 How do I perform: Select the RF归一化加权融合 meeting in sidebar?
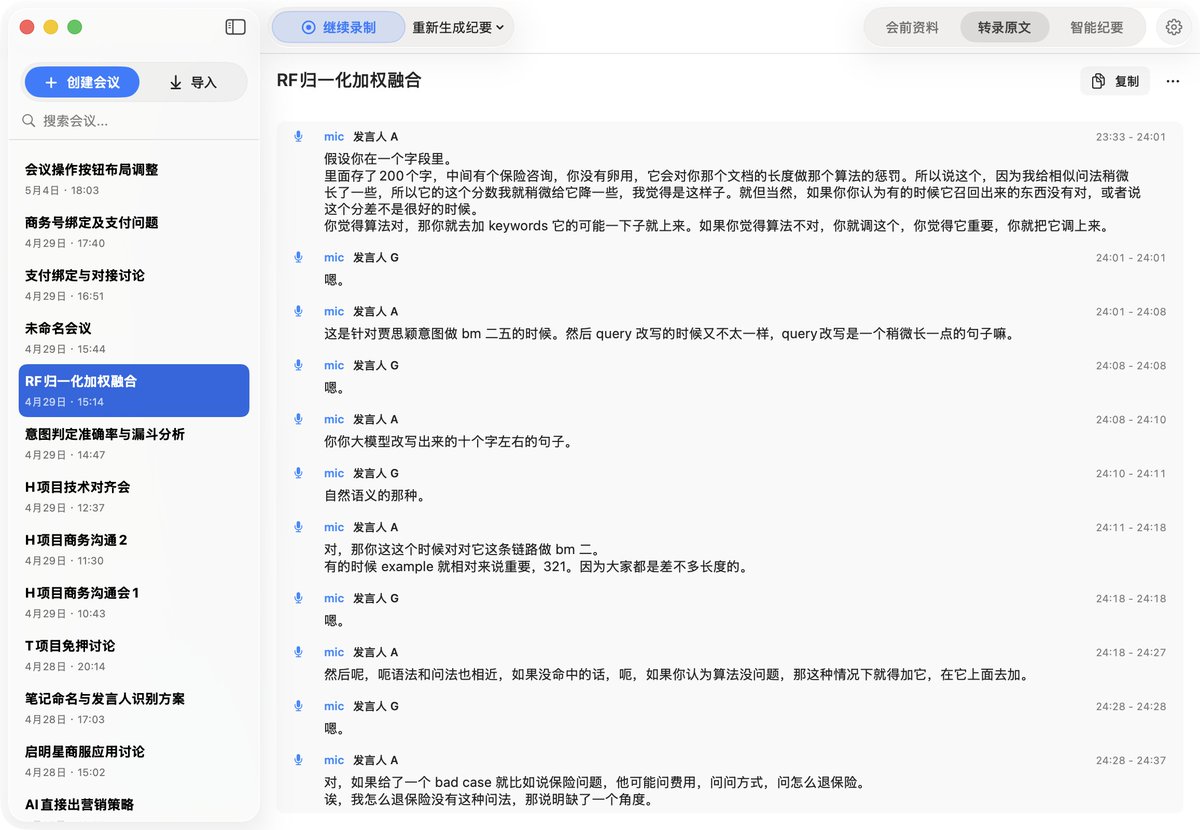coord(134,391)
